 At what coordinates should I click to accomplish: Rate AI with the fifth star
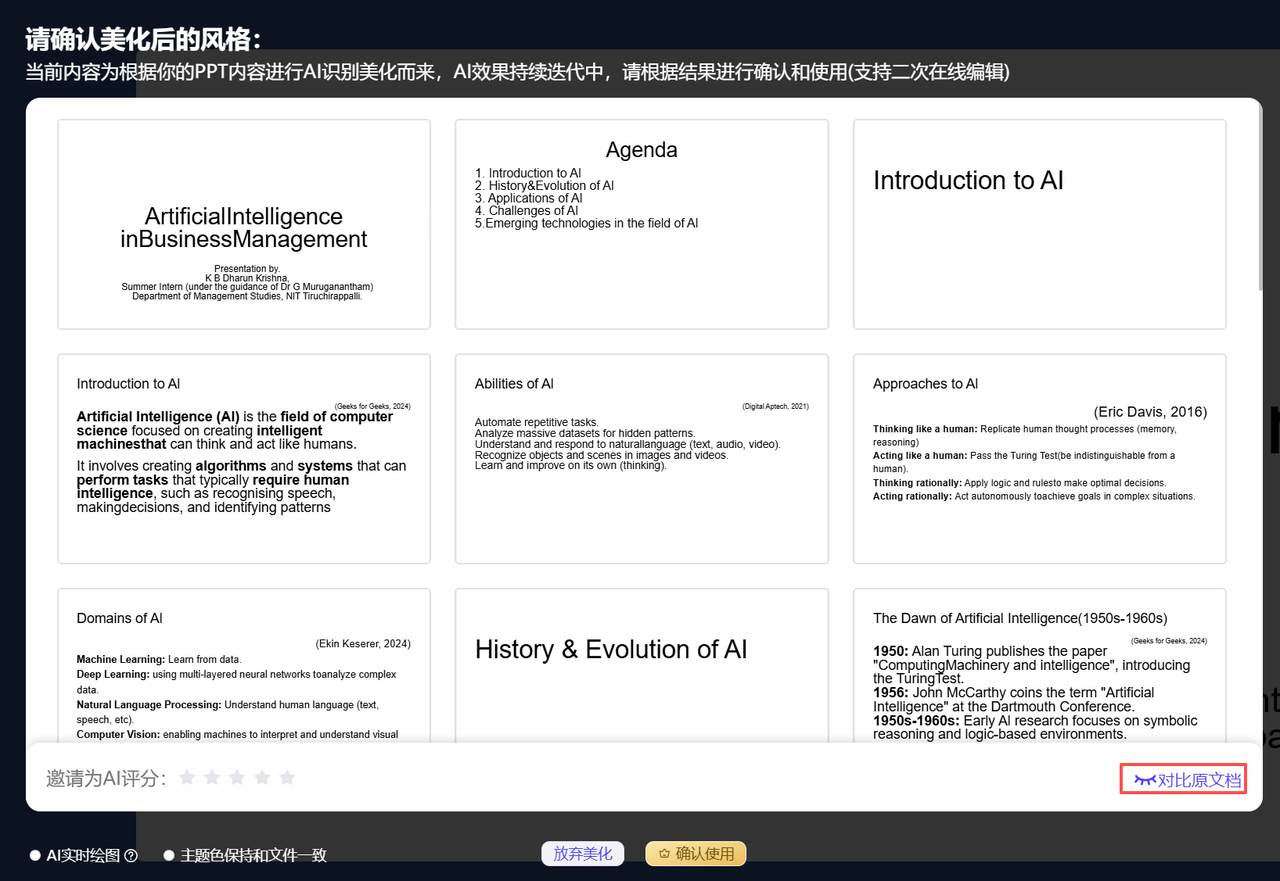[287, 777]
